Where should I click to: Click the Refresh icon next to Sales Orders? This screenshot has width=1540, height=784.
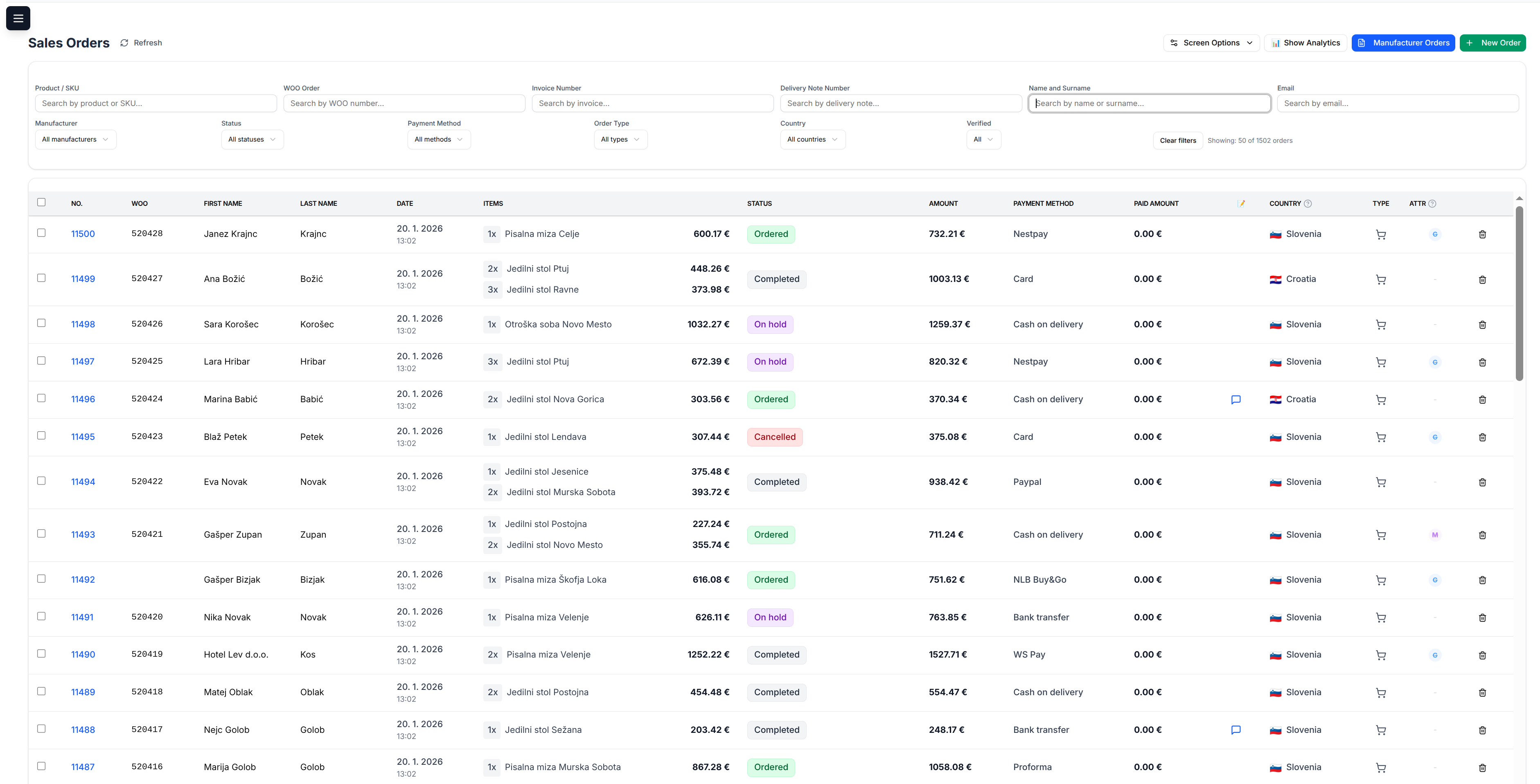click(124, 43)
